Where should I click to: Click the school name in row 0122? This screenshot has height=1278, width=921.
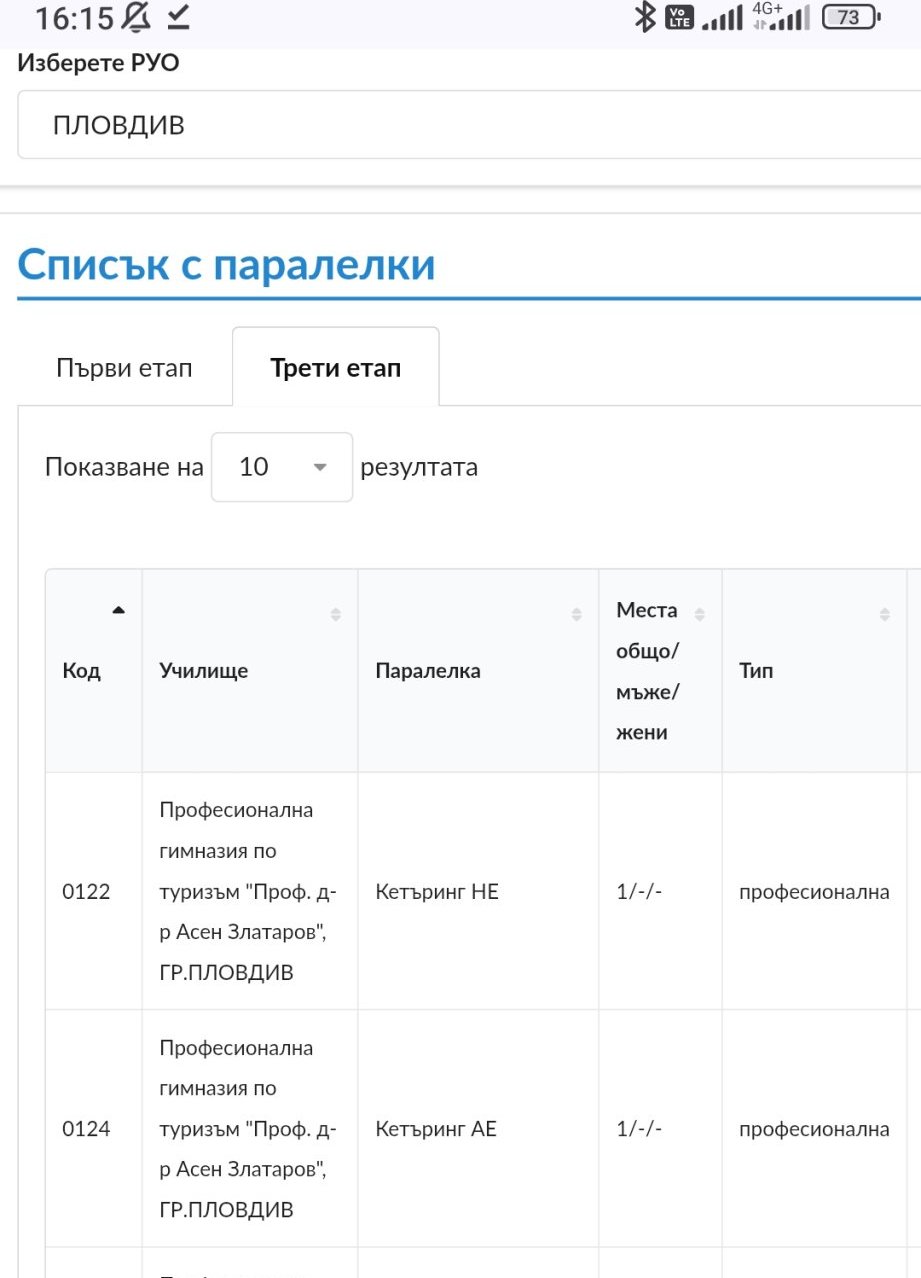click(248, 891)
